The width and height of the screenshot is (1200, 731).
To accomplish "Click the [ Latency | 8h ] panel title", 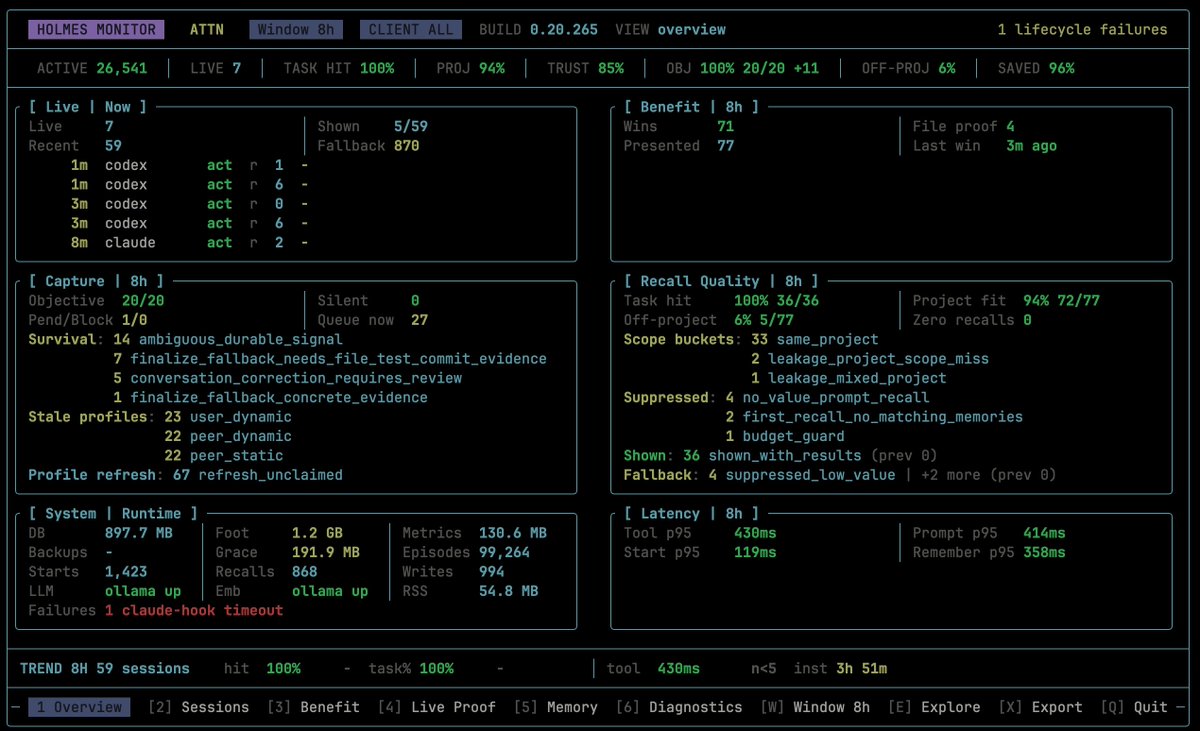I will point(692,514).
